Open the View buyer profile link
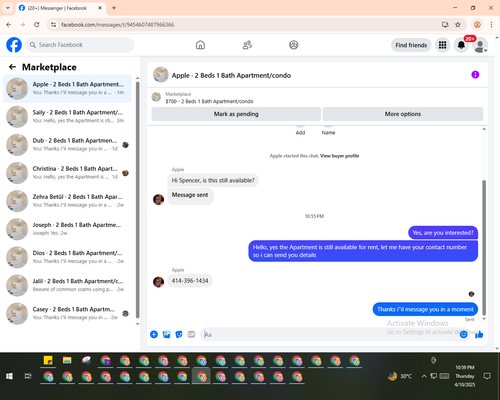 339,156
